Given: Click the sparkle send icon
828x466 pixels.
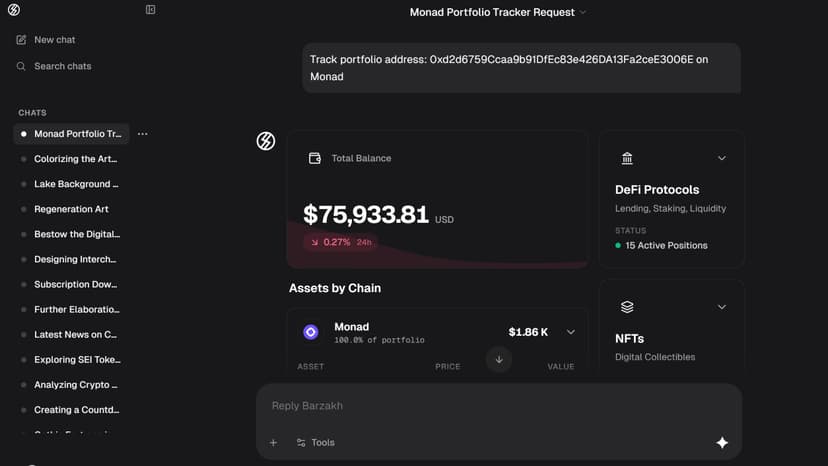Looking at the screenshot, I should 722,443.
